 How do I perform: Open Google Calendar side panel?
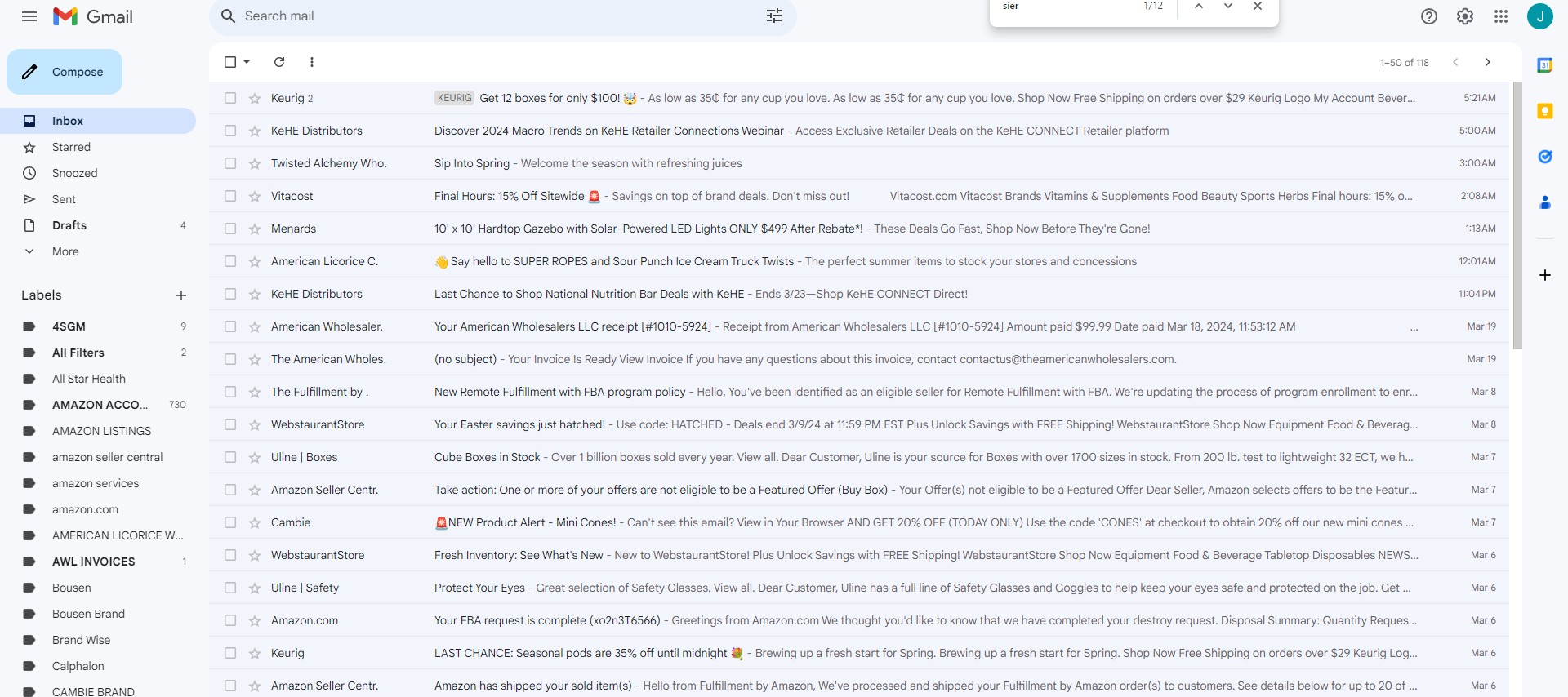pyautogui.click(x=1545, y=65)
